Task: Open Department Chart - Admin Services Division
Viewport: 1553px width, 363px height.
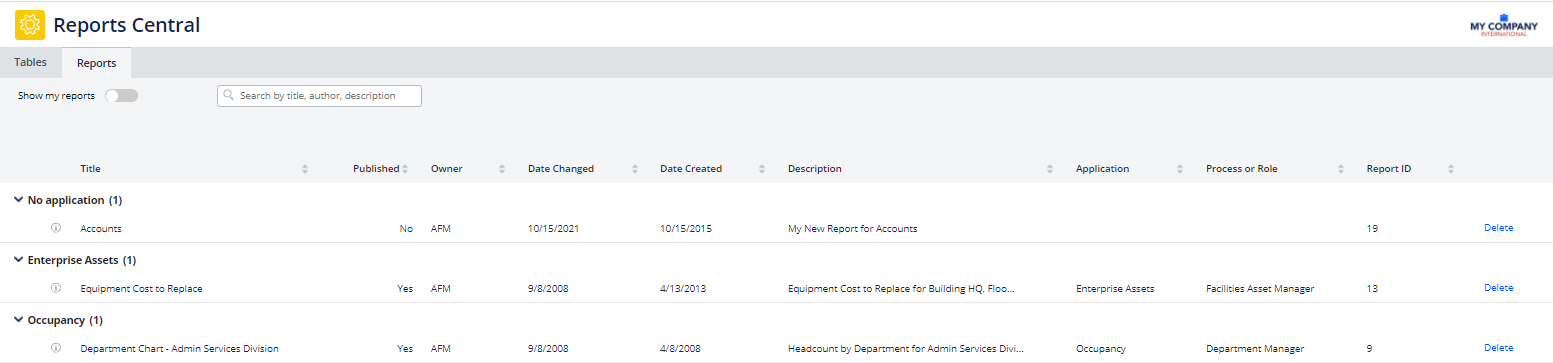Action: (179, 349)
